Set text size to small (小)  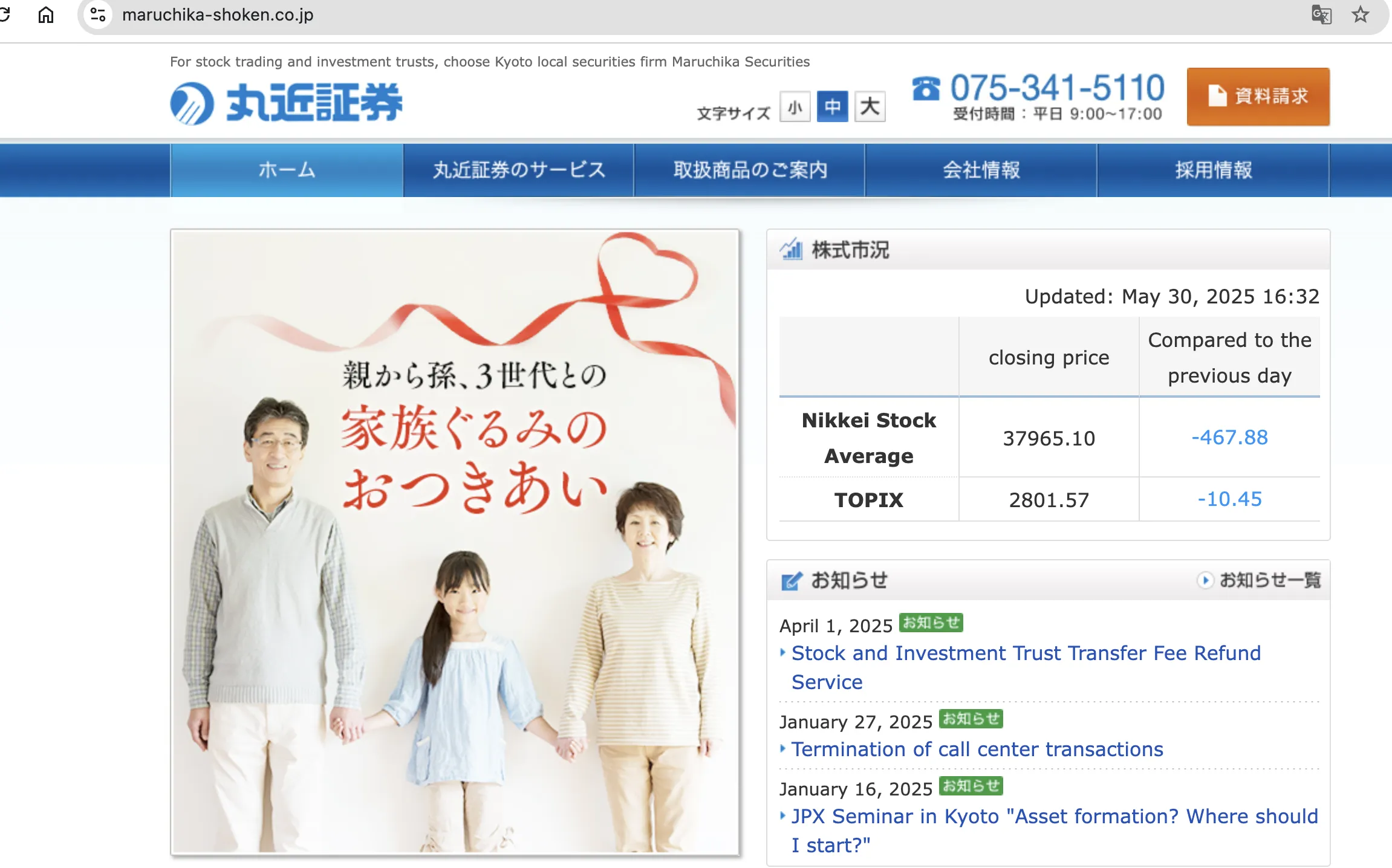point(795,107)
